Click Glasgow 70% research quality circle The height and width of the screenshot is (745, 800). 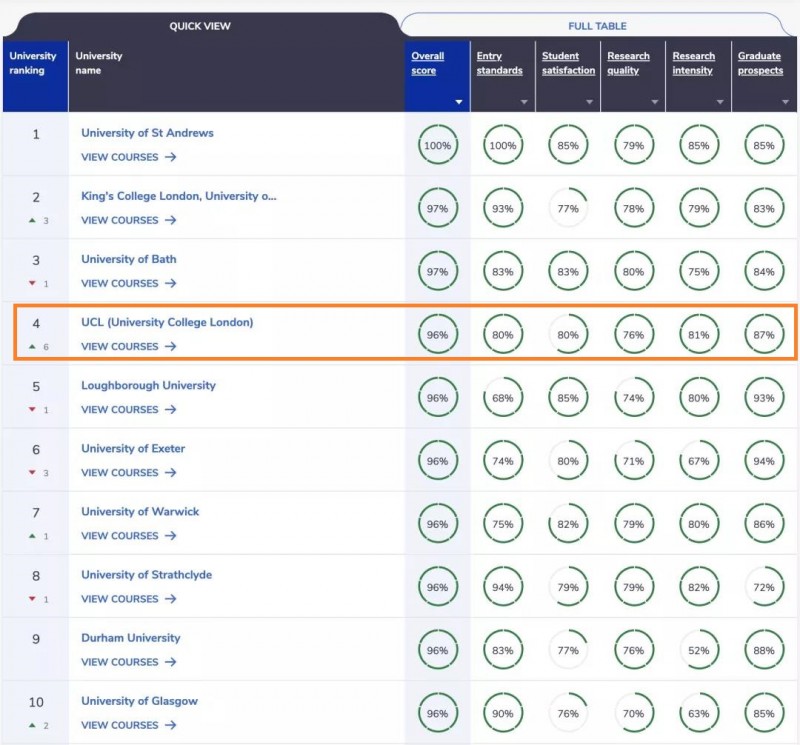point(634,713)
